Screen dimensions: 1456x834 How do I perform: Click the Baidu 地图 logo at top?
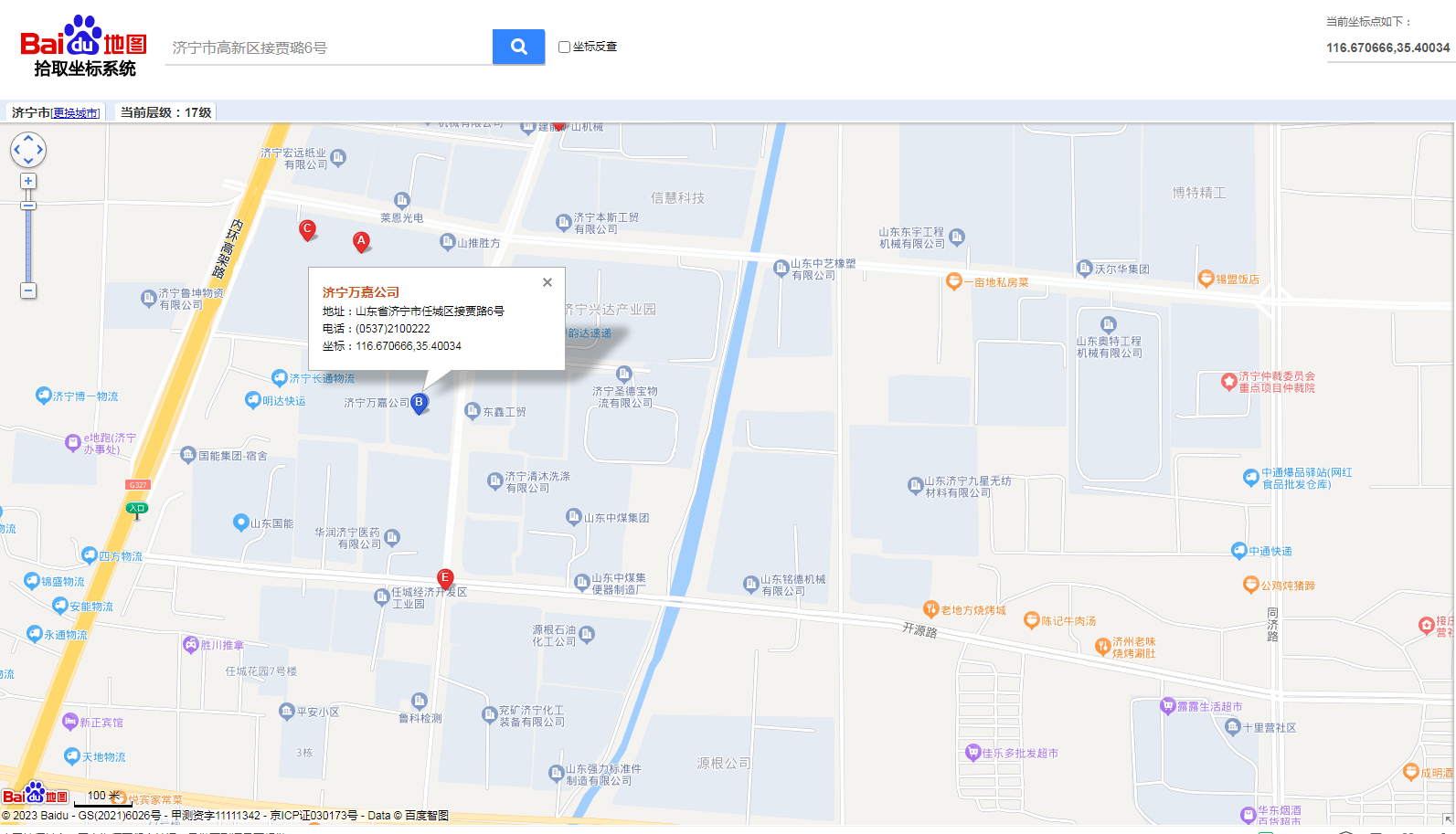(83, 45)
